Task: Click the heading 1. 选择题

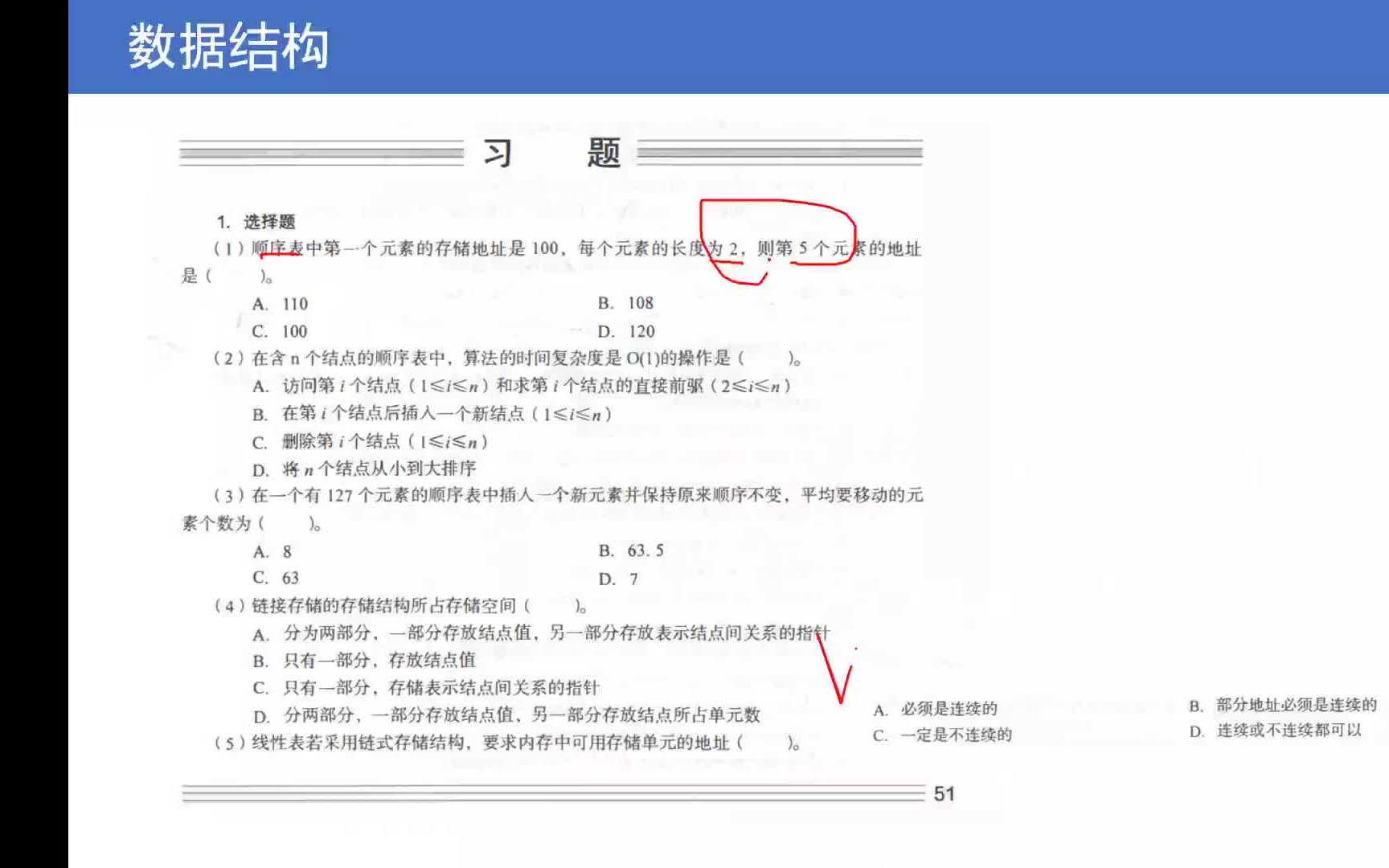Action: (256, 222)
